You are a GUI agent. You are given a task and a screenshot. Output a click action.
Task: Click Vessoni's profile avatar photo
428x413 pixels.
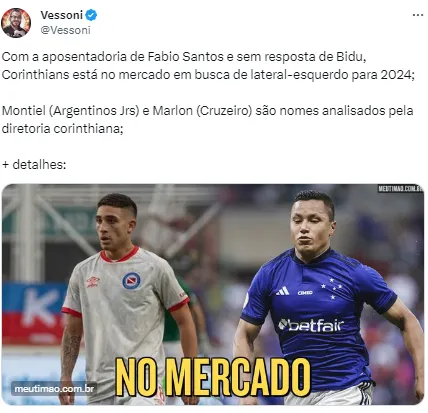[x=16, y=23]
